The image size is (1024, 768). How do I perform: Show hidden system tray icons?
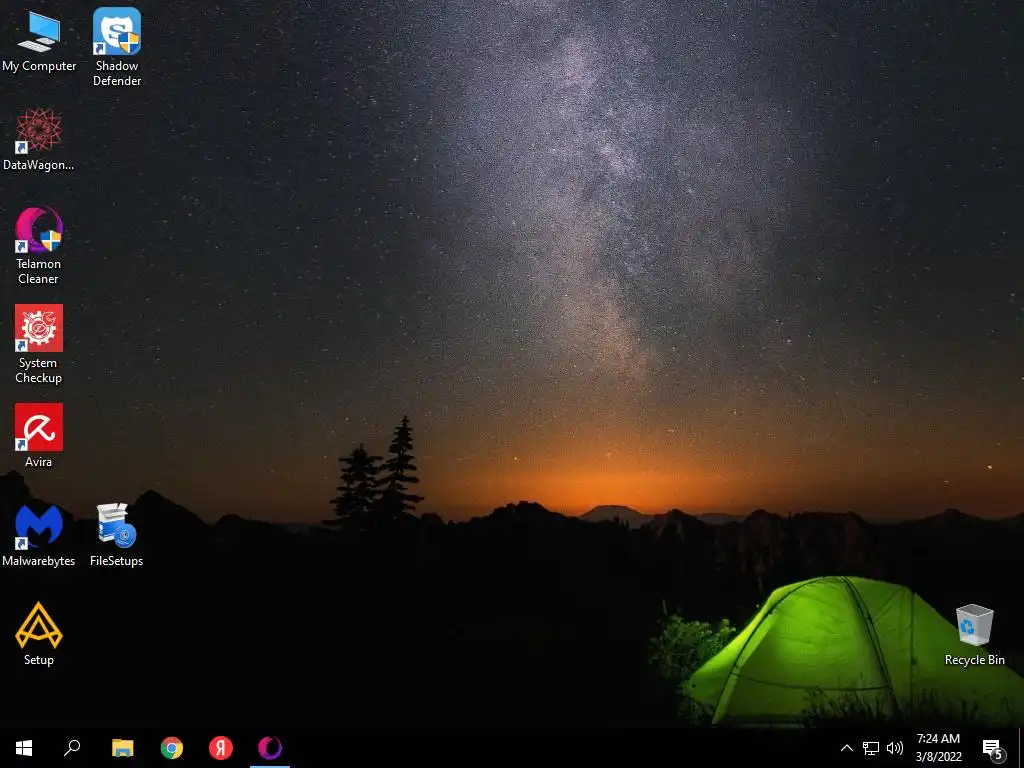click(x=846, y=748)
